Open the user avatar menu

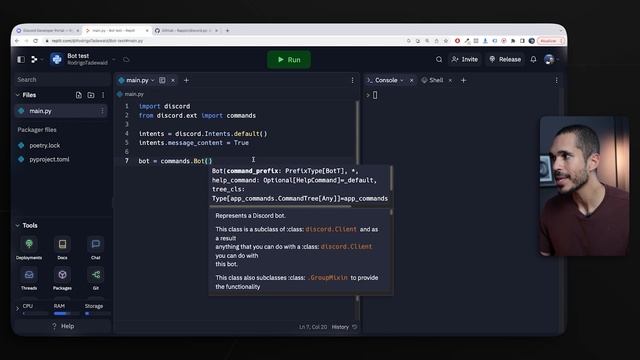tap(549, 60)
